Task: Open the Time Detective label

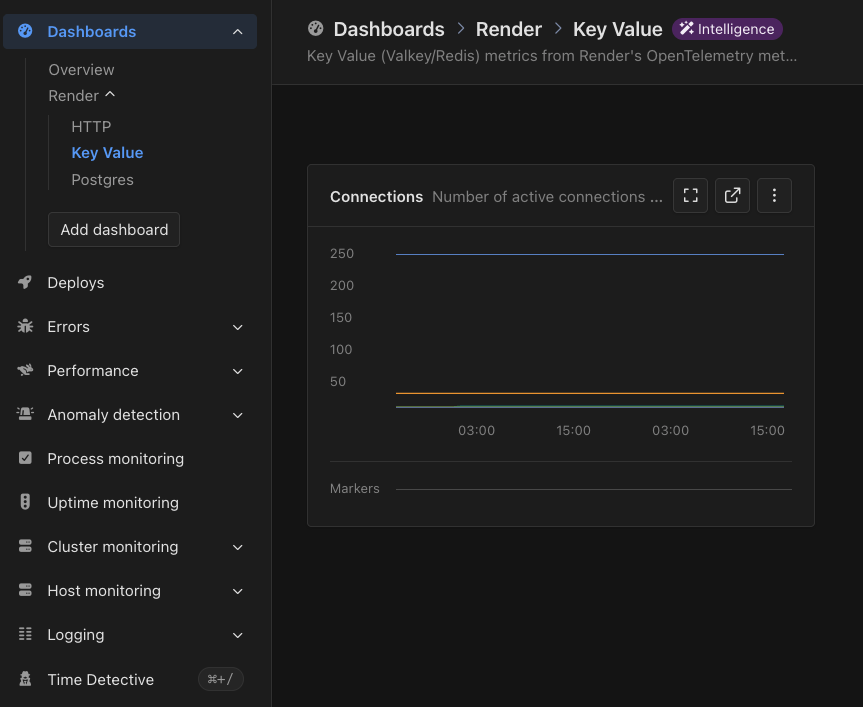Action: click(x=101, y=679)
